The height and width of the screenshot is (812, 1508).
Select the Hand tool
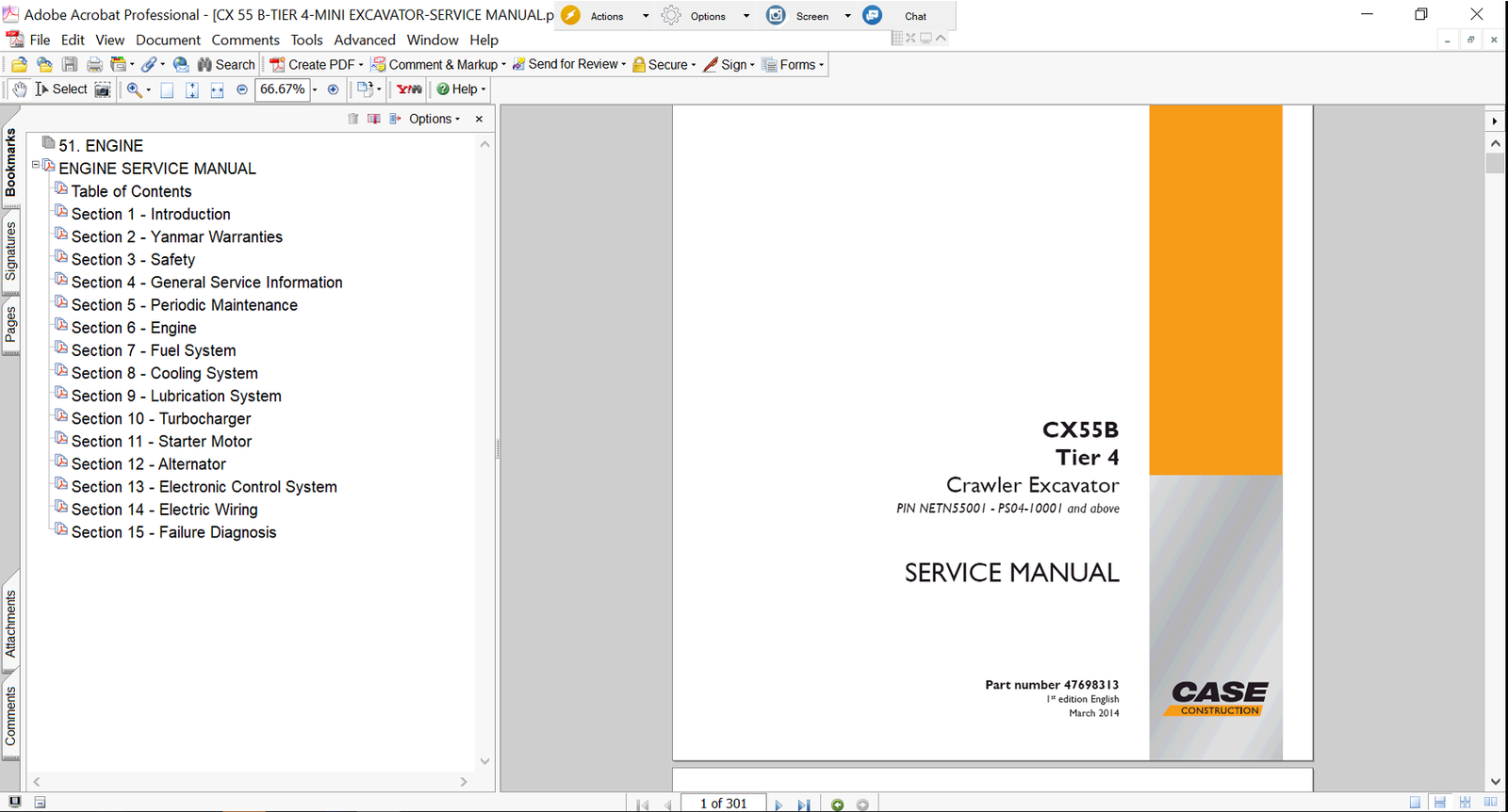pyautogui.click(x=19, y=89)
